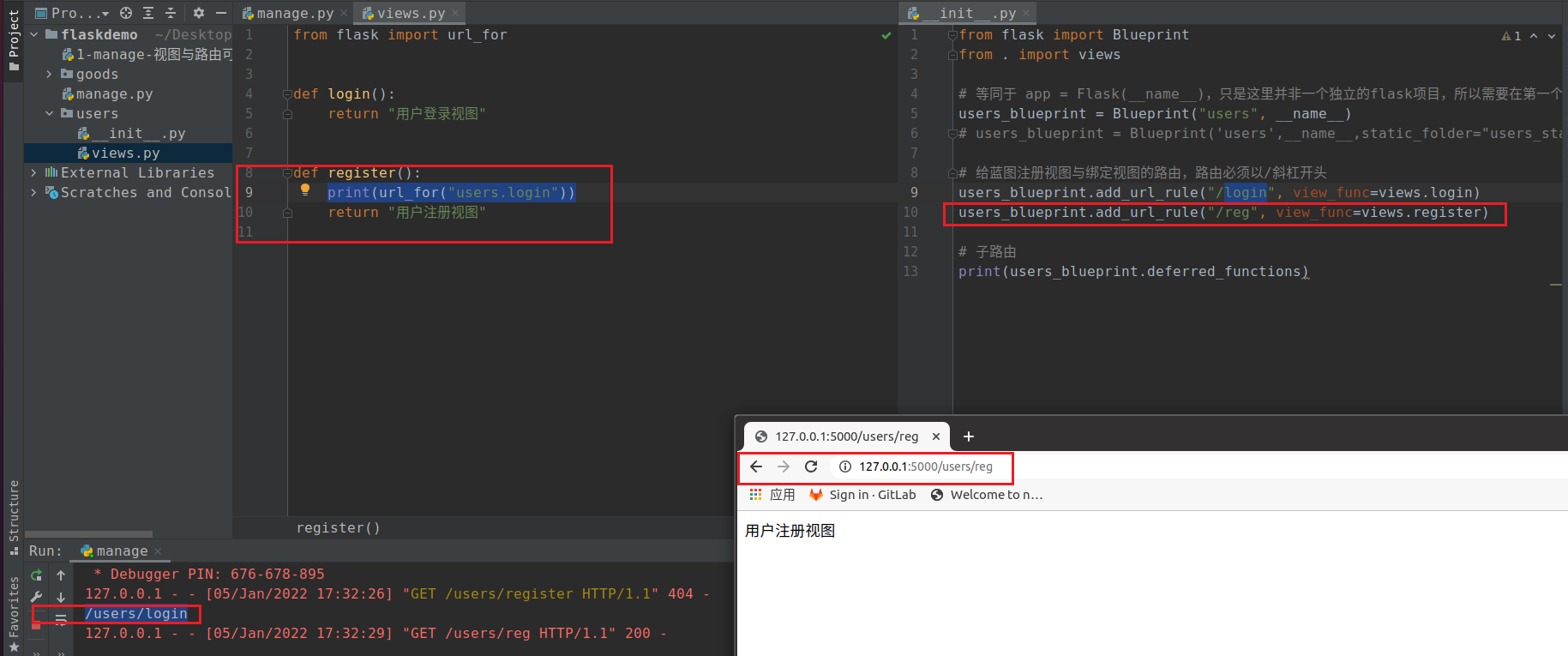Screen dimensions: 1568x656
Task: Open the Project panel settings gear
Action: (199, 13)
